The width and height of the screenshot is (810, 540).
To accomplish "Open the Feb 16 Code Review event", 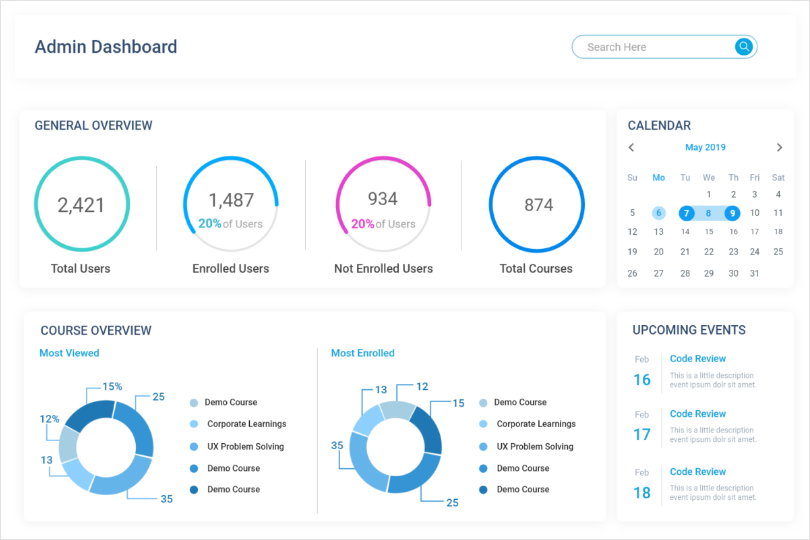I will tap(697, 359).
